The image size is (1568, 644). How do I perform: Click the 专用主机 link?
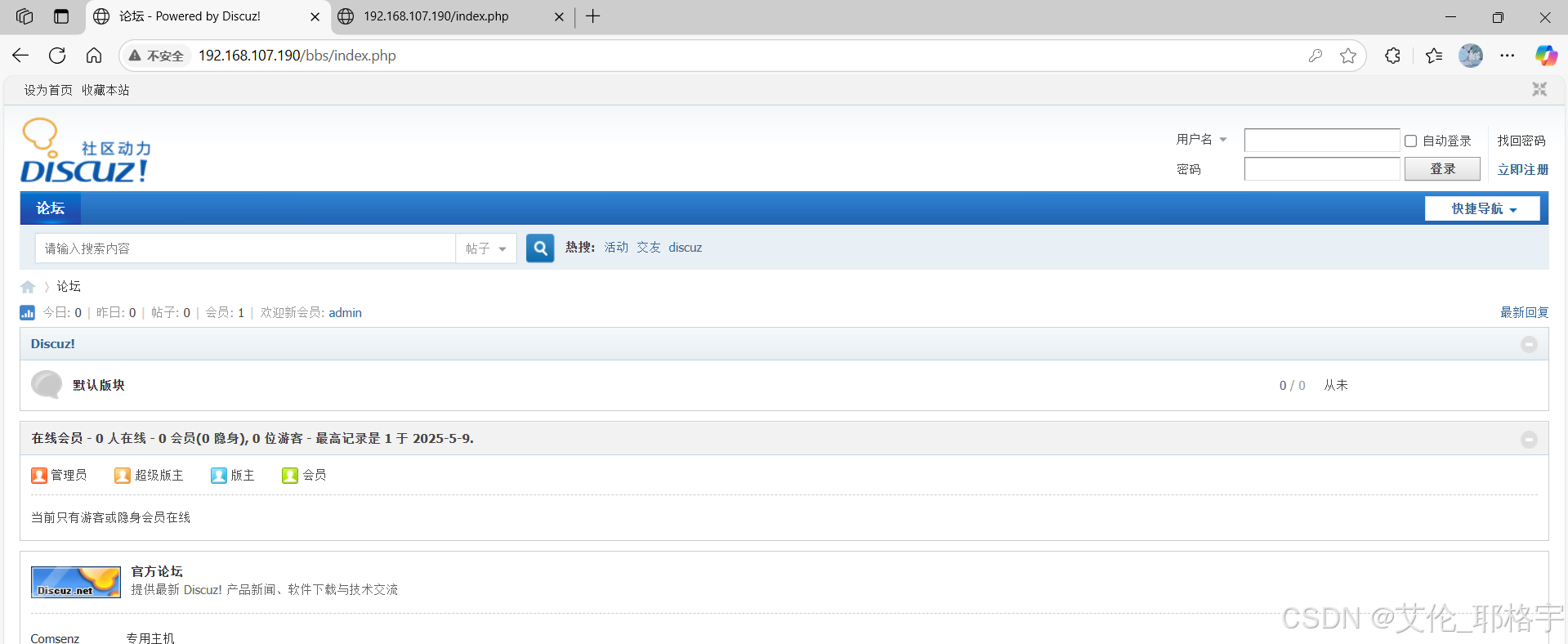pyautogui.click(x=150, y=638)
